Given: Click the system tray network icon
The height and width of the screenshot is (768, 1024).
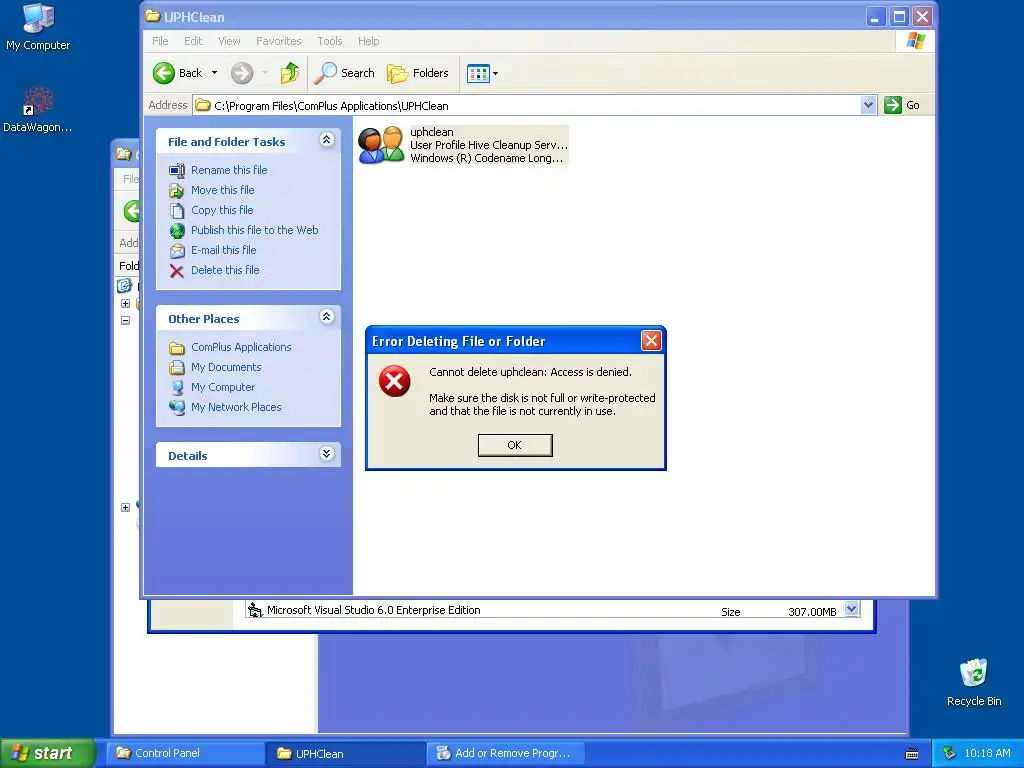Looking at the screenshot, I should (950, 753).
